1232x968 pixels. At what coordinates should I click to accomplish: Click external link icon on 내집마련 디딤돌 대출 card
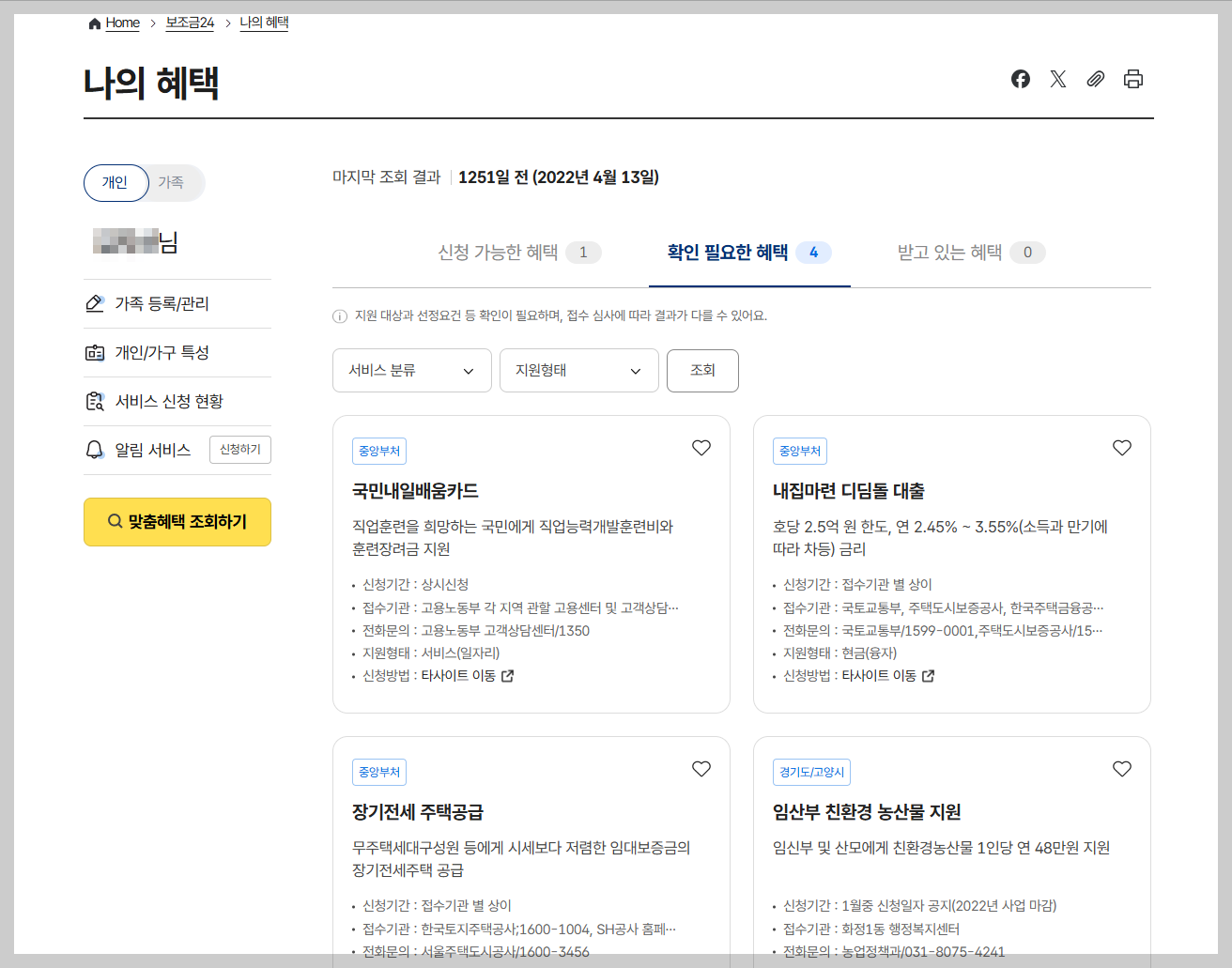[x=929, y=676]
